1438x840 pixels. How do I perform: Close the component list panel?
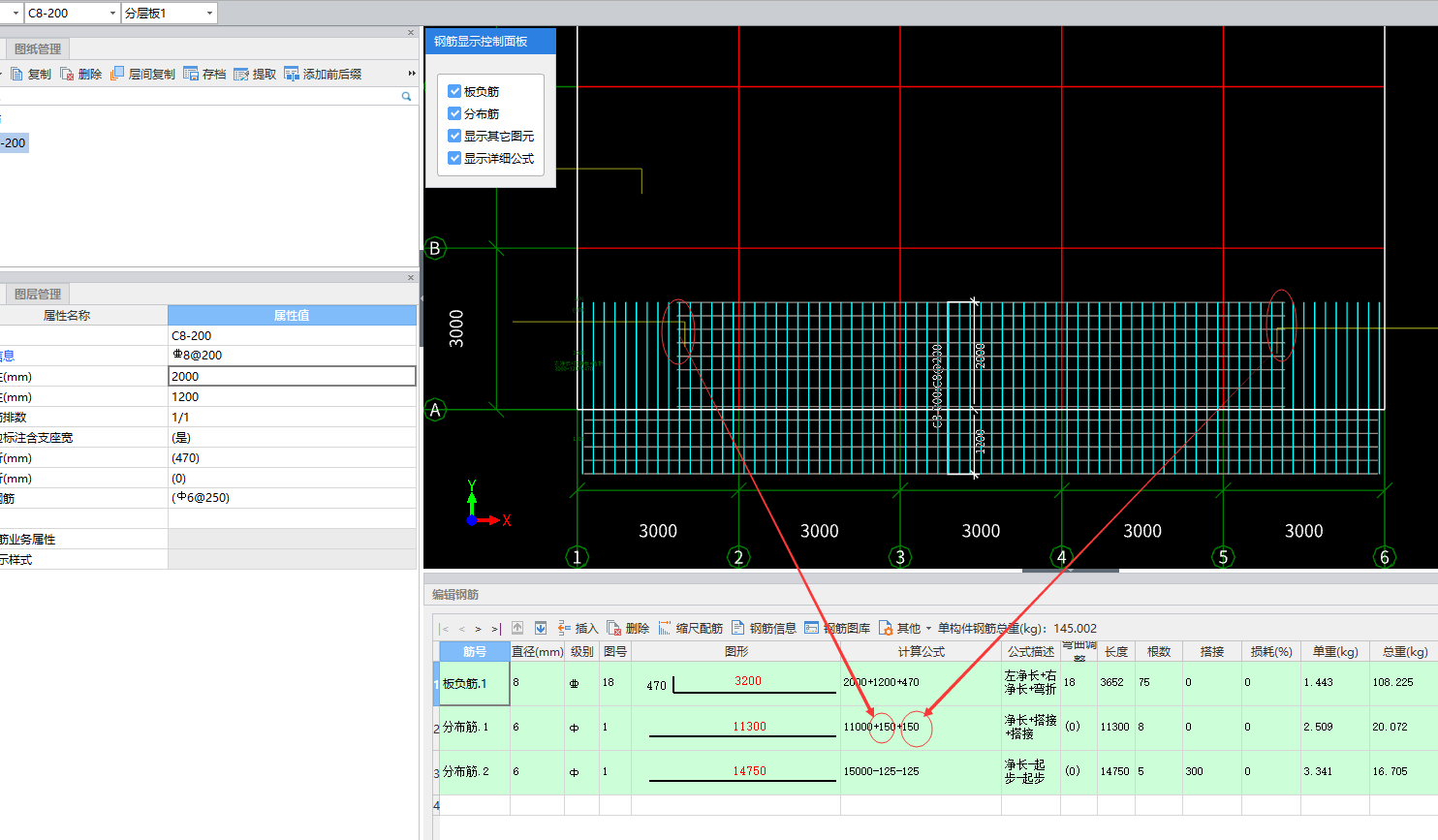(411, 33)
